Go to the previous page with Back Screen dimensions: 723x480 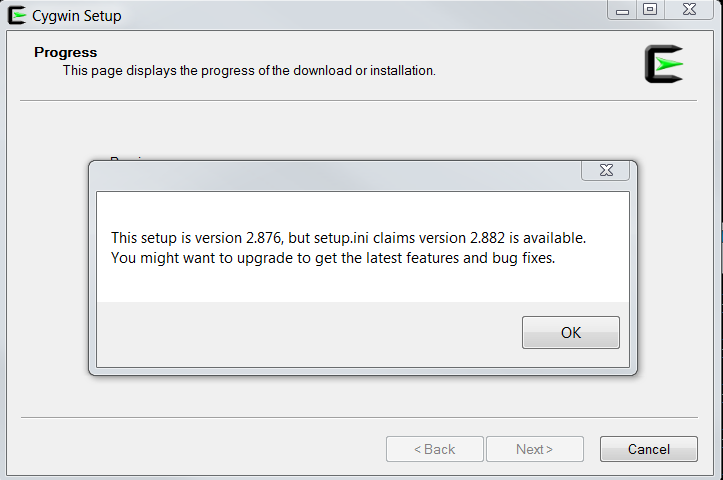[434, 449]
